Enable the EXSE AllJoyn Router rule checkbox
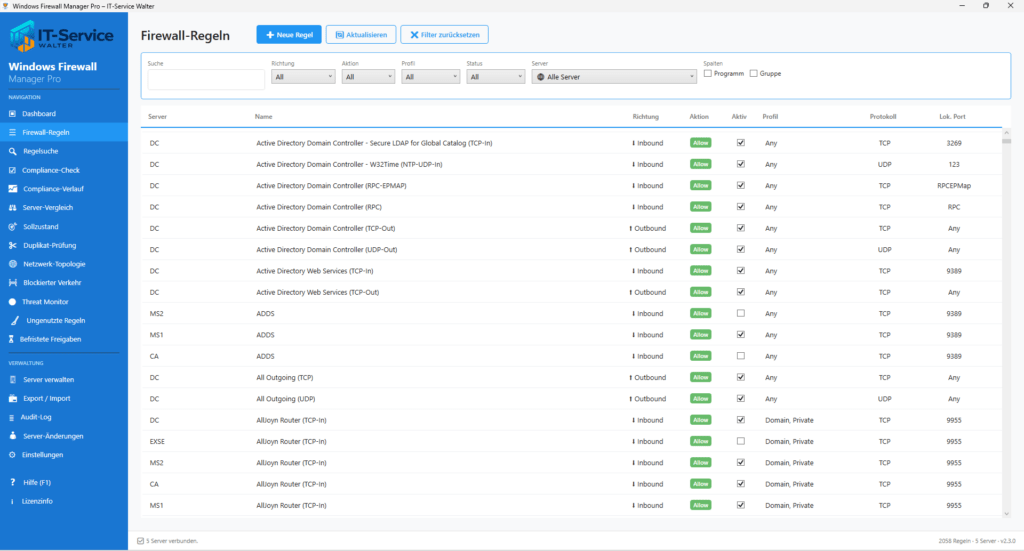Image resolution: width=1024 pixels, height=551 pixels. (741, 441)
